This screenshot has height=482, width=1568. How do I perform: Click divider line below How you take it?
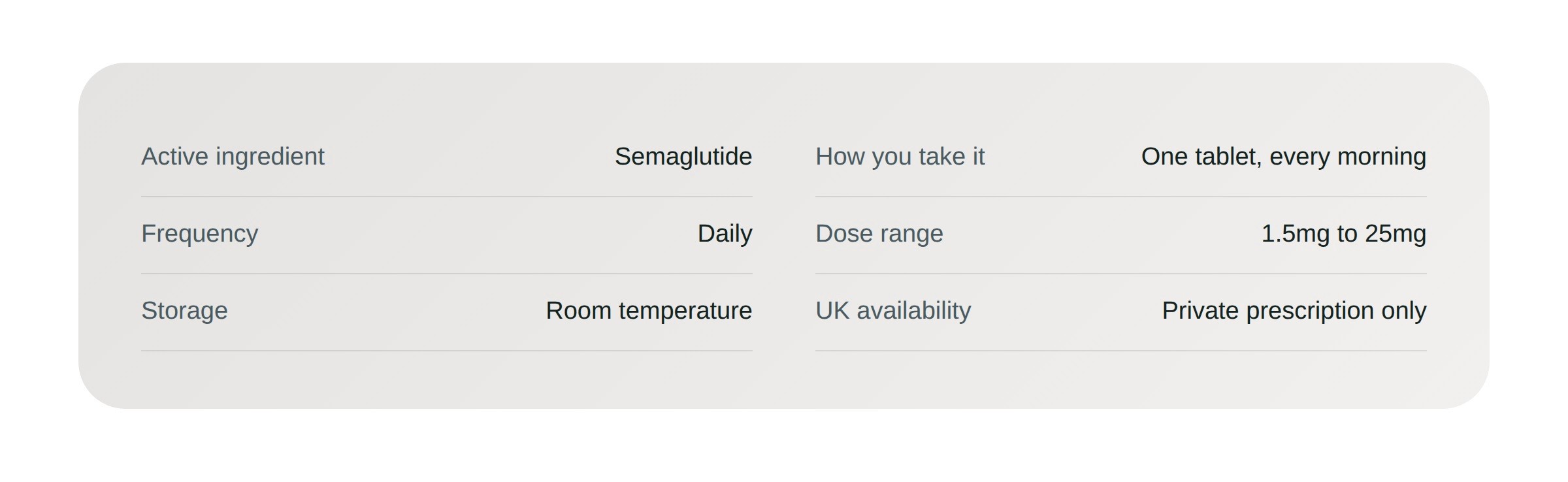[x=1121, y=197]
